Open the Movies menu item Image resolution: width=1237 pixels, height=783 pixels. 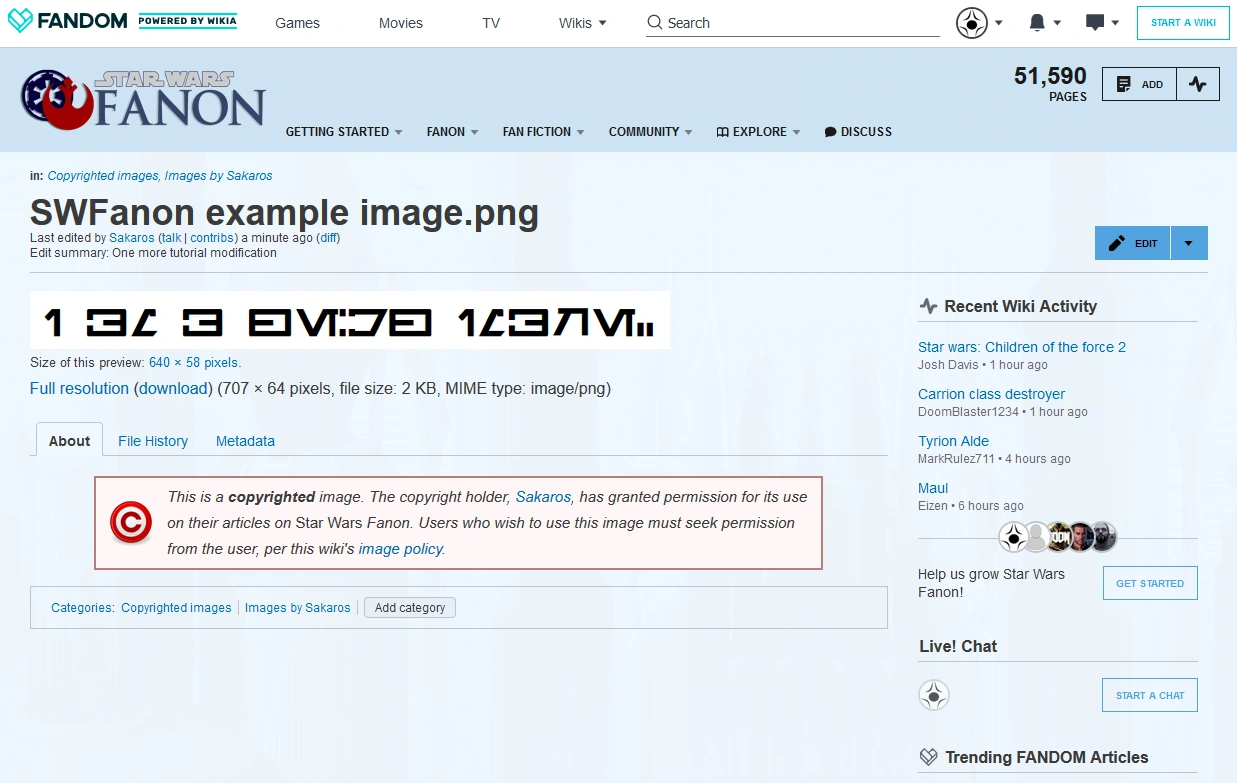(401, 23)
